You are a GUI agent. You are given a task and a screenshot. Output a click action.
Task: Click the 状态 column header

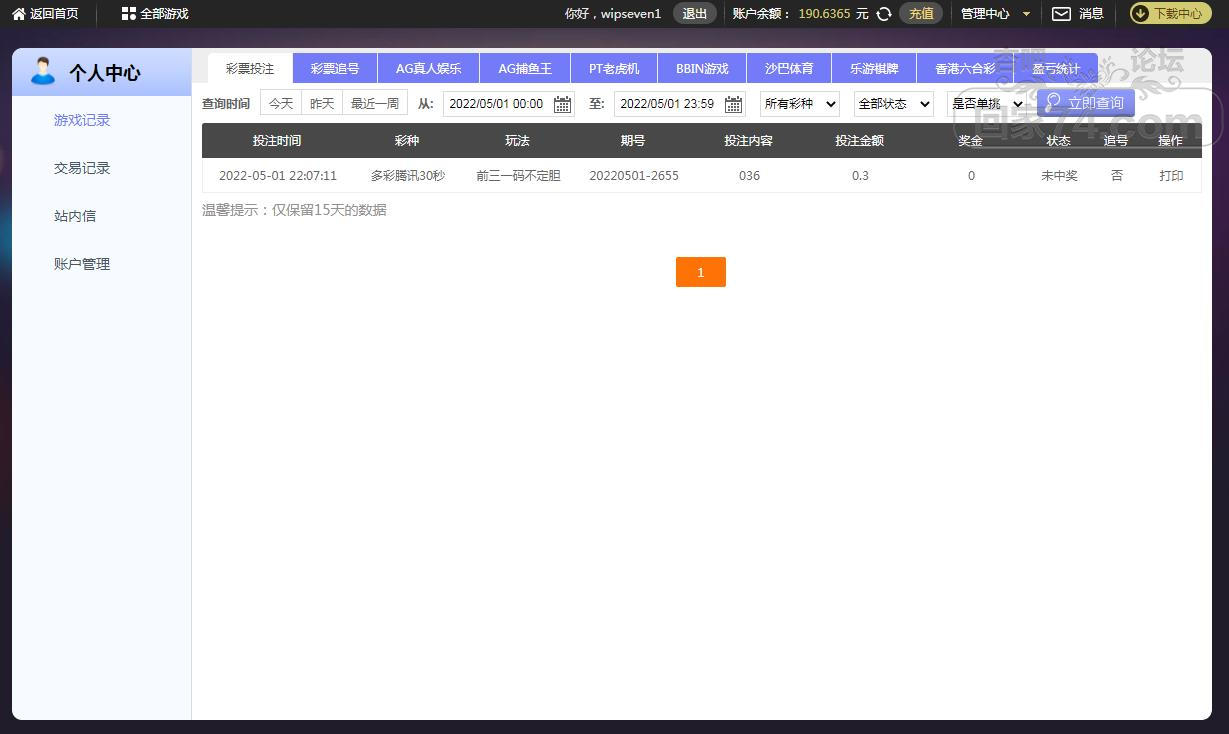[x=1059, y=140]
